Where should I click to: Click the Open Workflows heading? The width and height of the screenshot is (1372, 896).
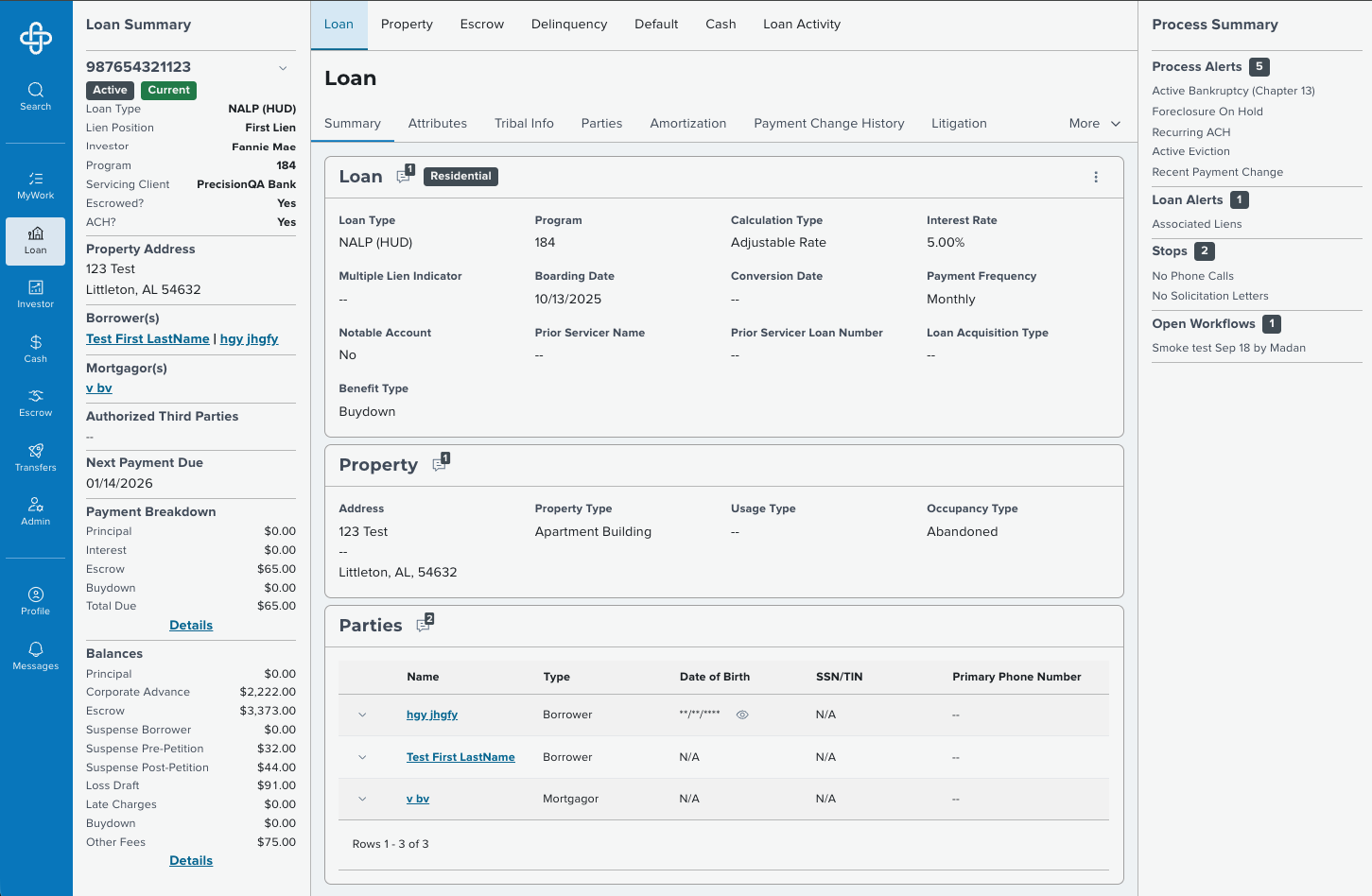tap(1204, 323)
